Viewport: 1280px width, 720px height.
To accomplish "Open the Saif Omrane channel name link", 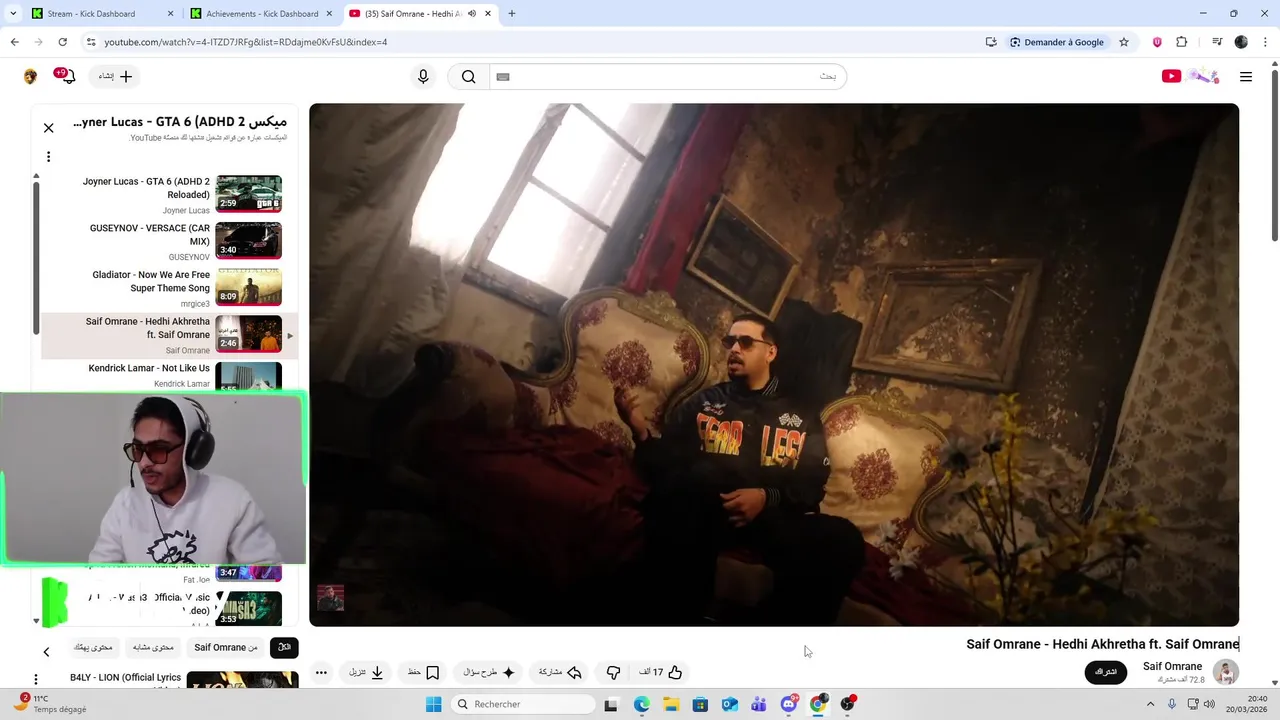I will pos(1172,666).
